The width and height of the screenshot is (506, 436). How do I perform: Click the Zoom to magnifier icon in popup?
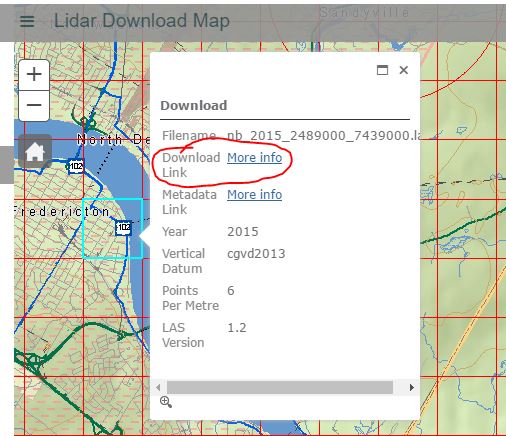[166, 402]
